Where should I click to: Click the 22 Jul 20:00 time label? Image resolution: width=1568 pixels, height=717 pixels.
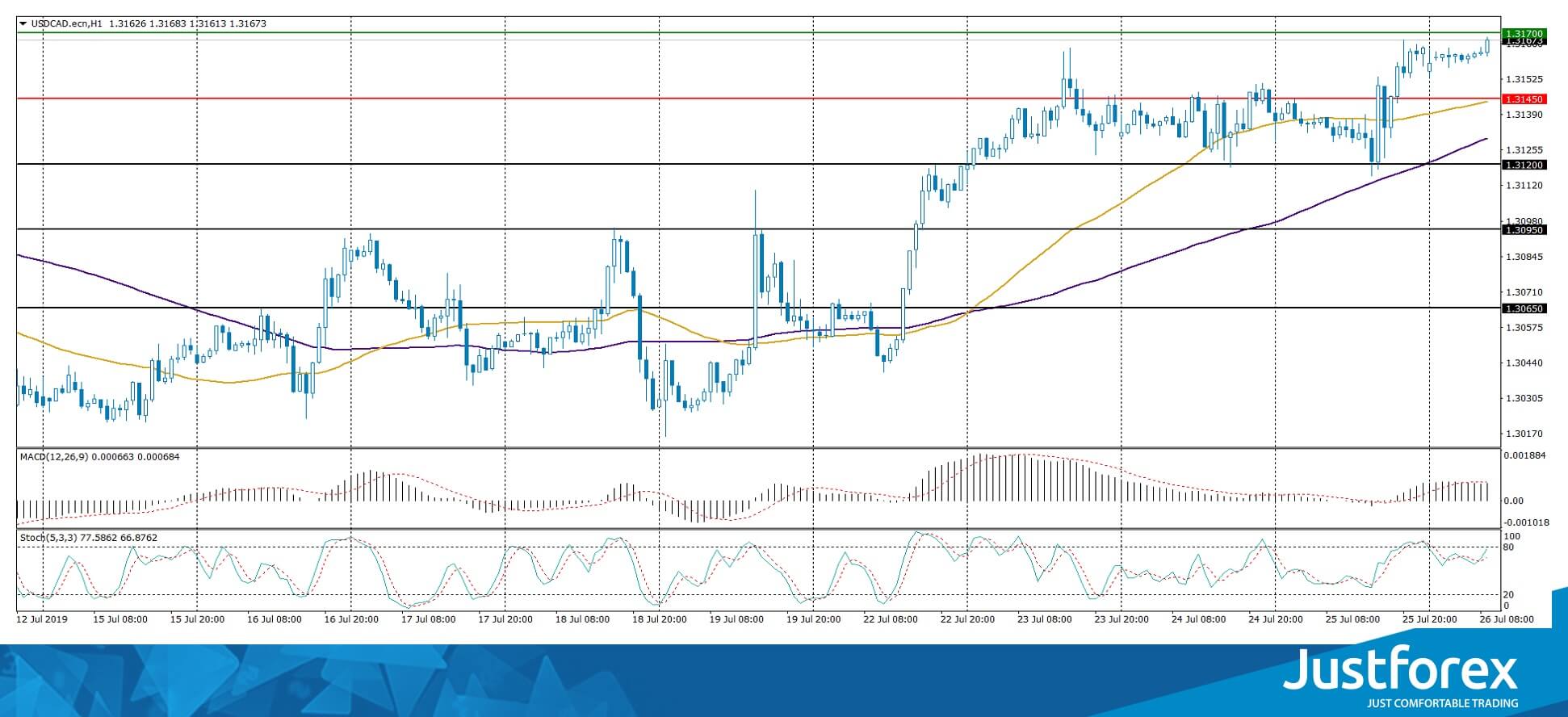click(968, 619)
